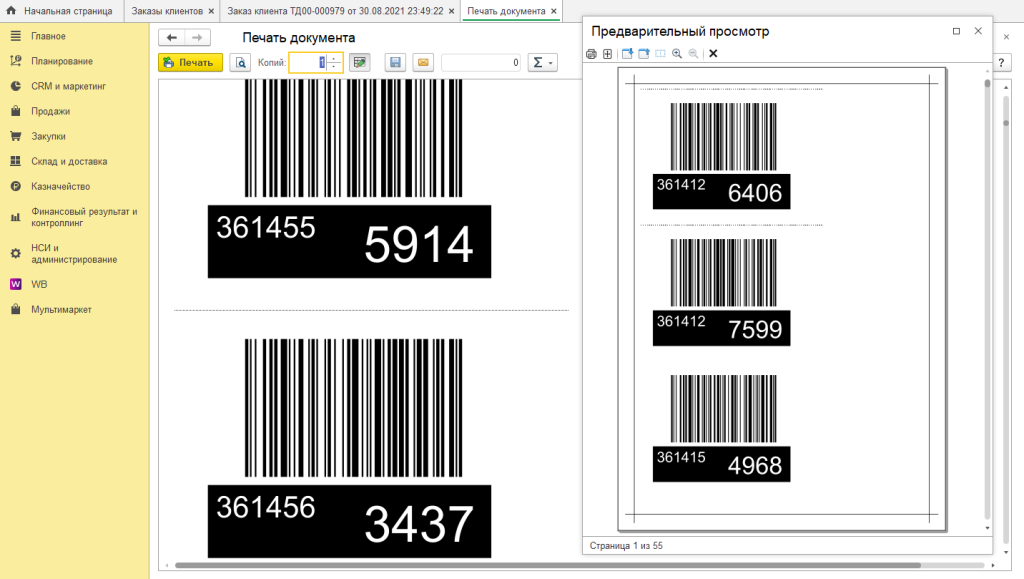Toggle the fit-page icon in preview toolbar

[607, 53]
